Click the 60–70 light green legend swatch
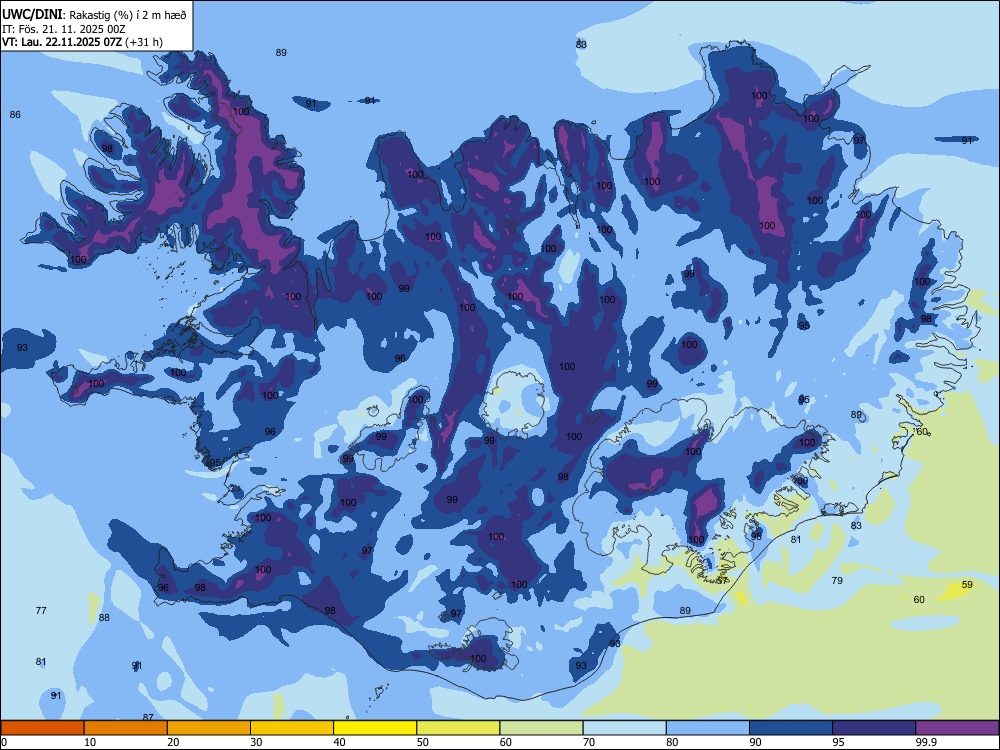 click(541, 728)
